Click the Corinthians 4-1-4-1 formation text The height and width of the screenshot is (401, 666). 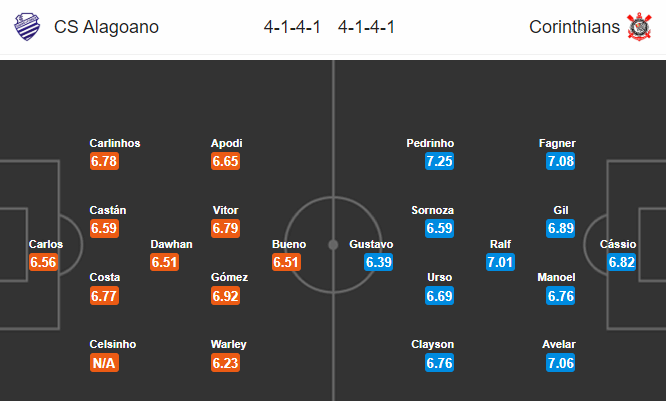[x=366, y=27]
